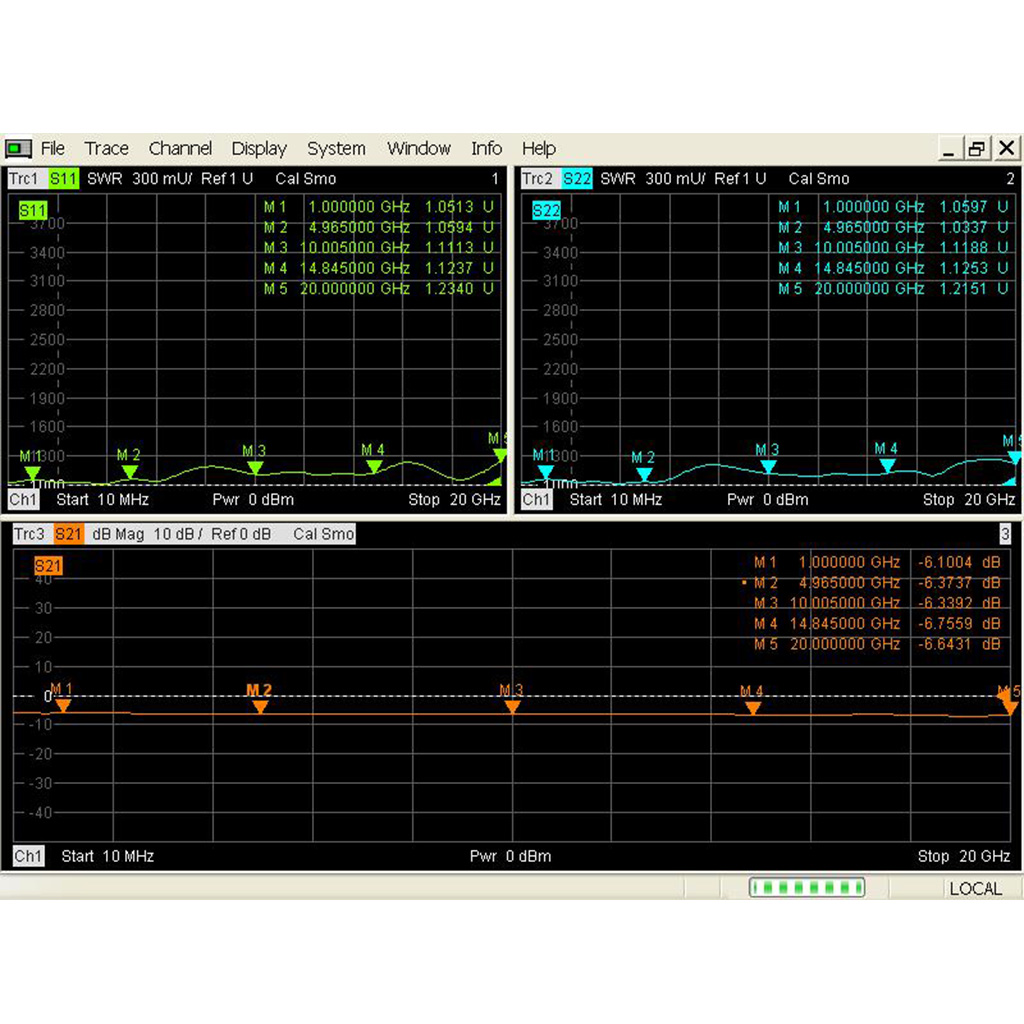Click the green S11 header tag
The image size is (1024, 1024).
[x=63, y=179]
